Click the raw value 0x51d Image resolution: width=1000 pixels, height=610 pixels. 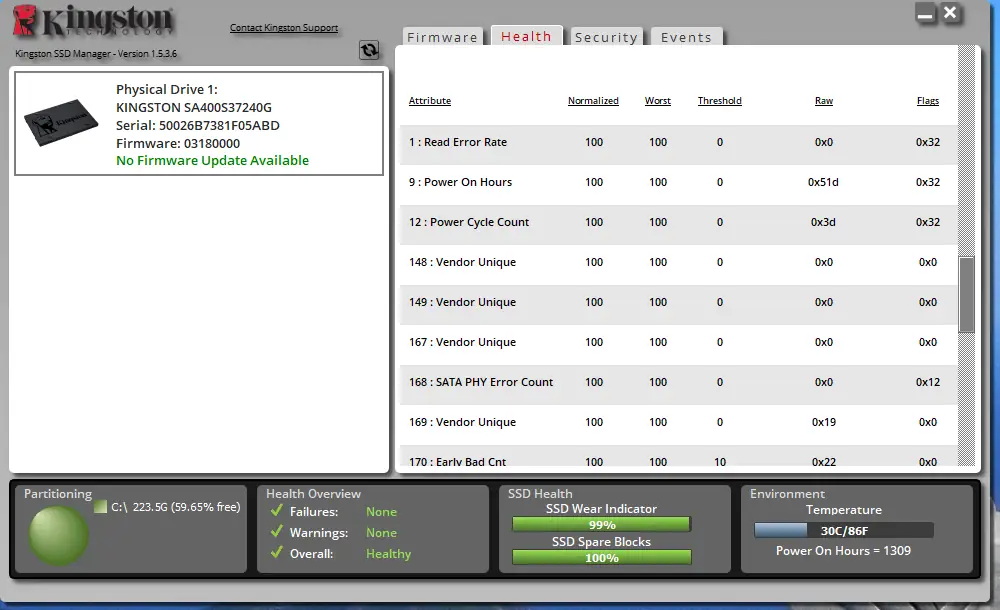[x=823, y=182]
